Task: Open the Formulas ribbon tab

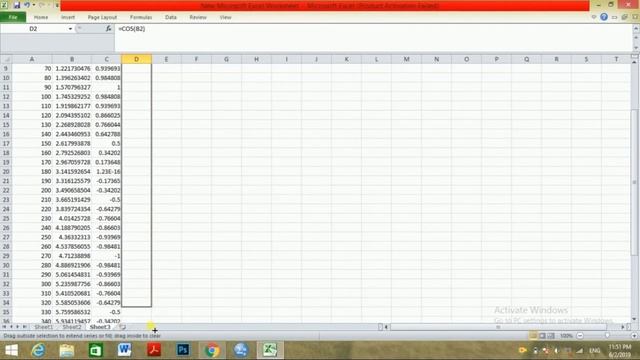Action: (x=141, y=17)
